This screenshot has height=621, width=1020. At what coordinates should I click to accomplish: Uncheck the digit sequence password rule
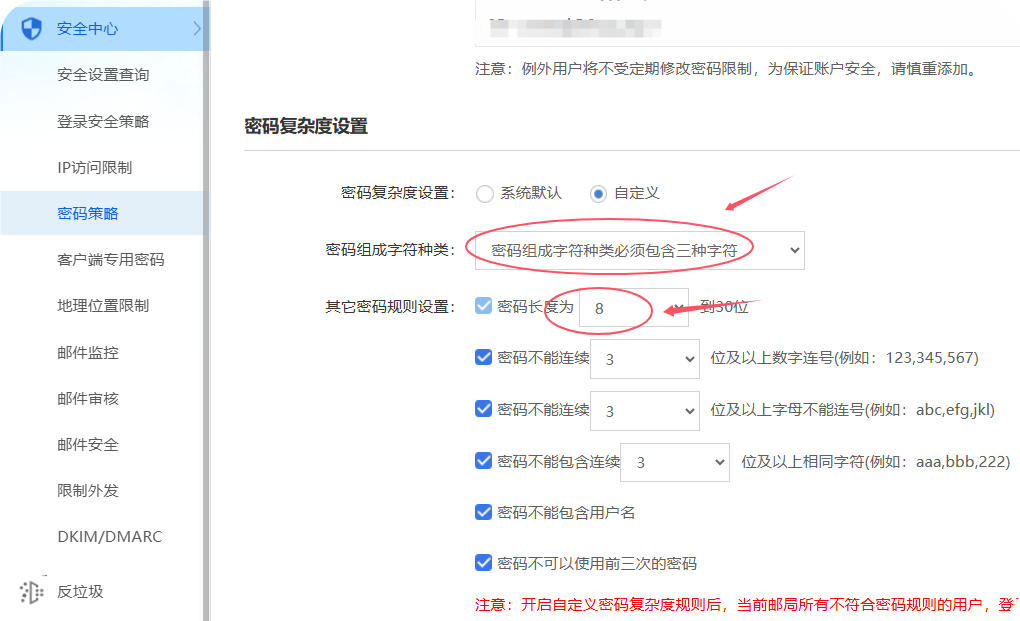coord(484,358)
